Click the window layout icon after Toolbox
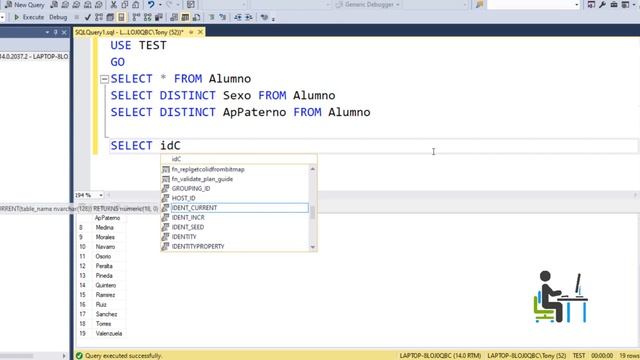This screenshot has width=640, height=360. click(x=625, y=4)
